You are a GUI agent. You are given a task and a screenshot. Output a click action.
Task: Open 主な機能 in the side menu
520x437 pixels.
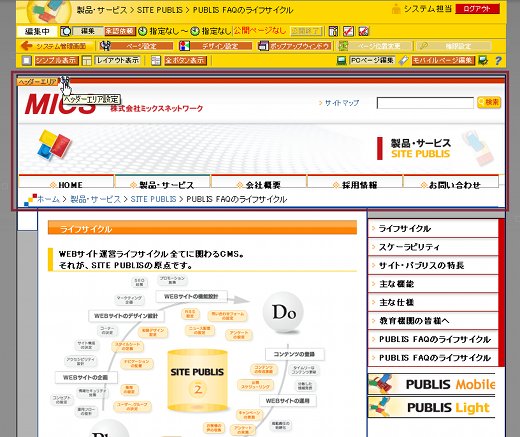point(433,284)
